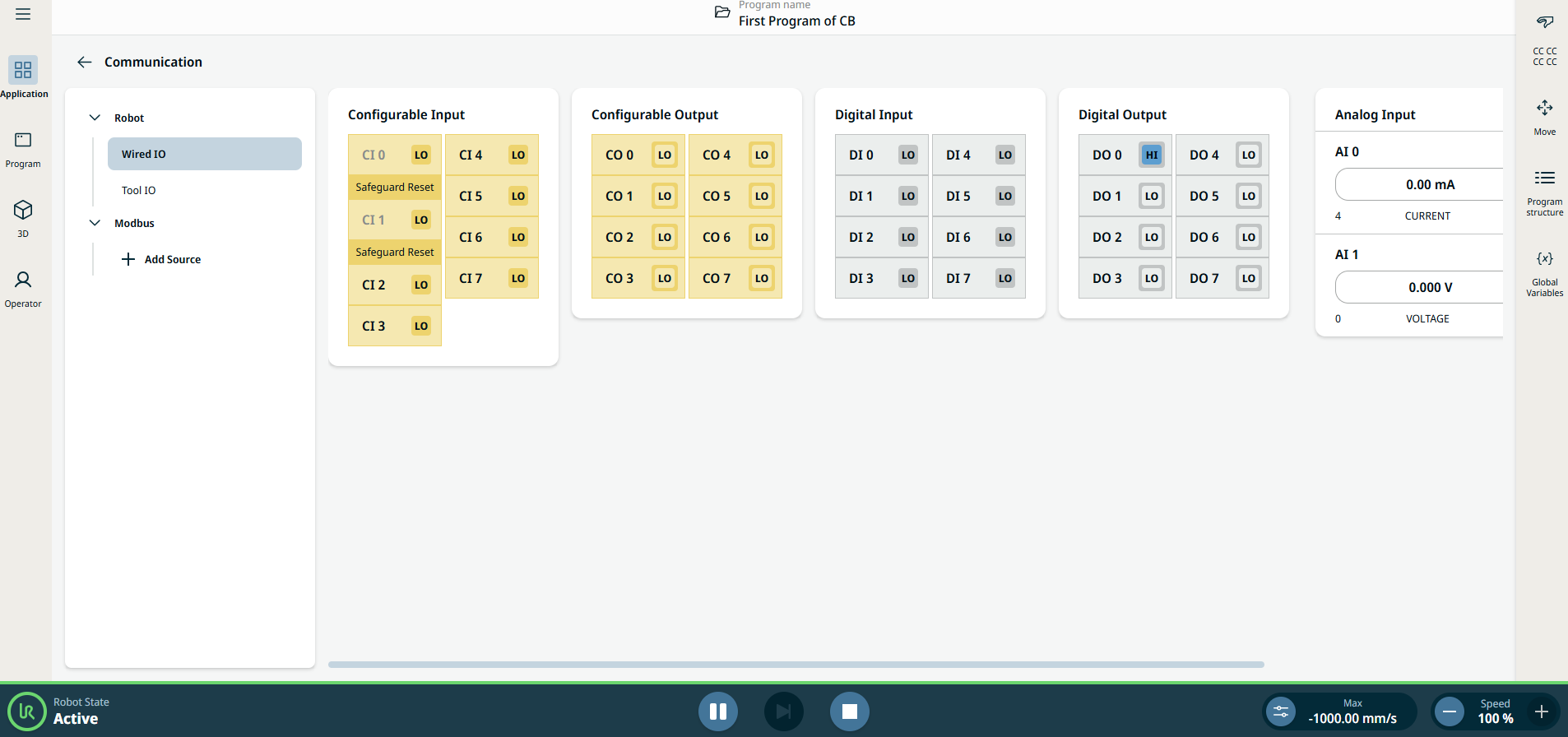Collapse the Robot tree node
The image size is (1568, 737).
click(x=95, y=118)
